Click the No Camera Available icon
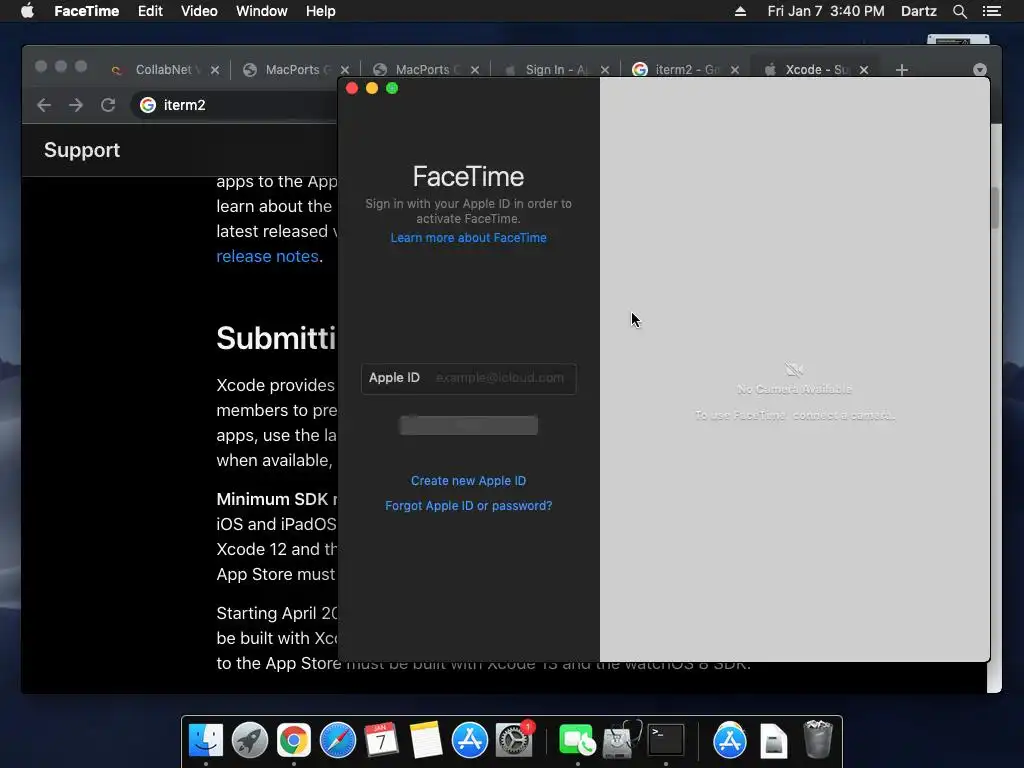1024x768 pixels. click(x=794, y=370)
